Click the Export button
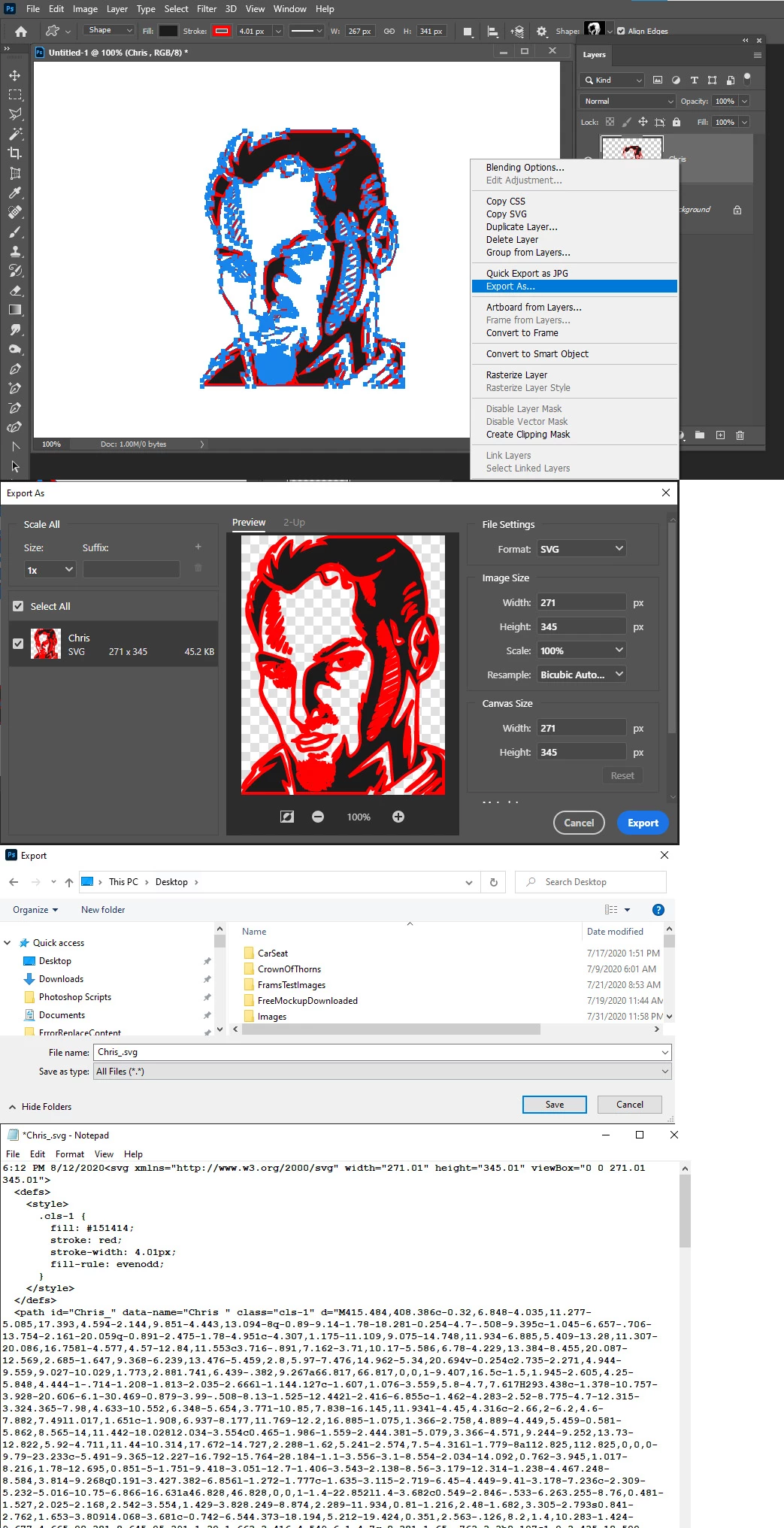The image size is (784, 1528). click(643, 823)
